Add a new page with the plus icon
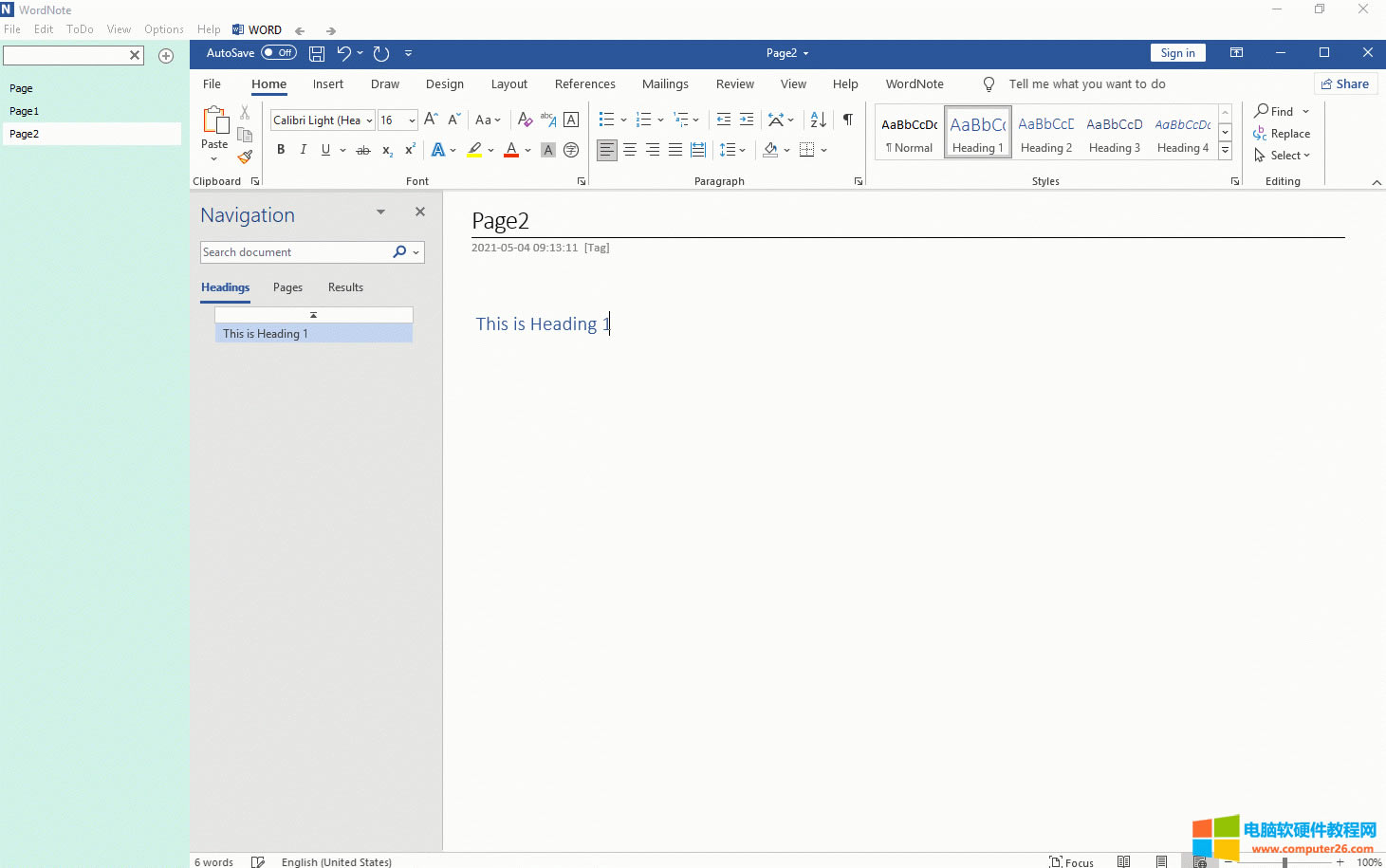 166,56
